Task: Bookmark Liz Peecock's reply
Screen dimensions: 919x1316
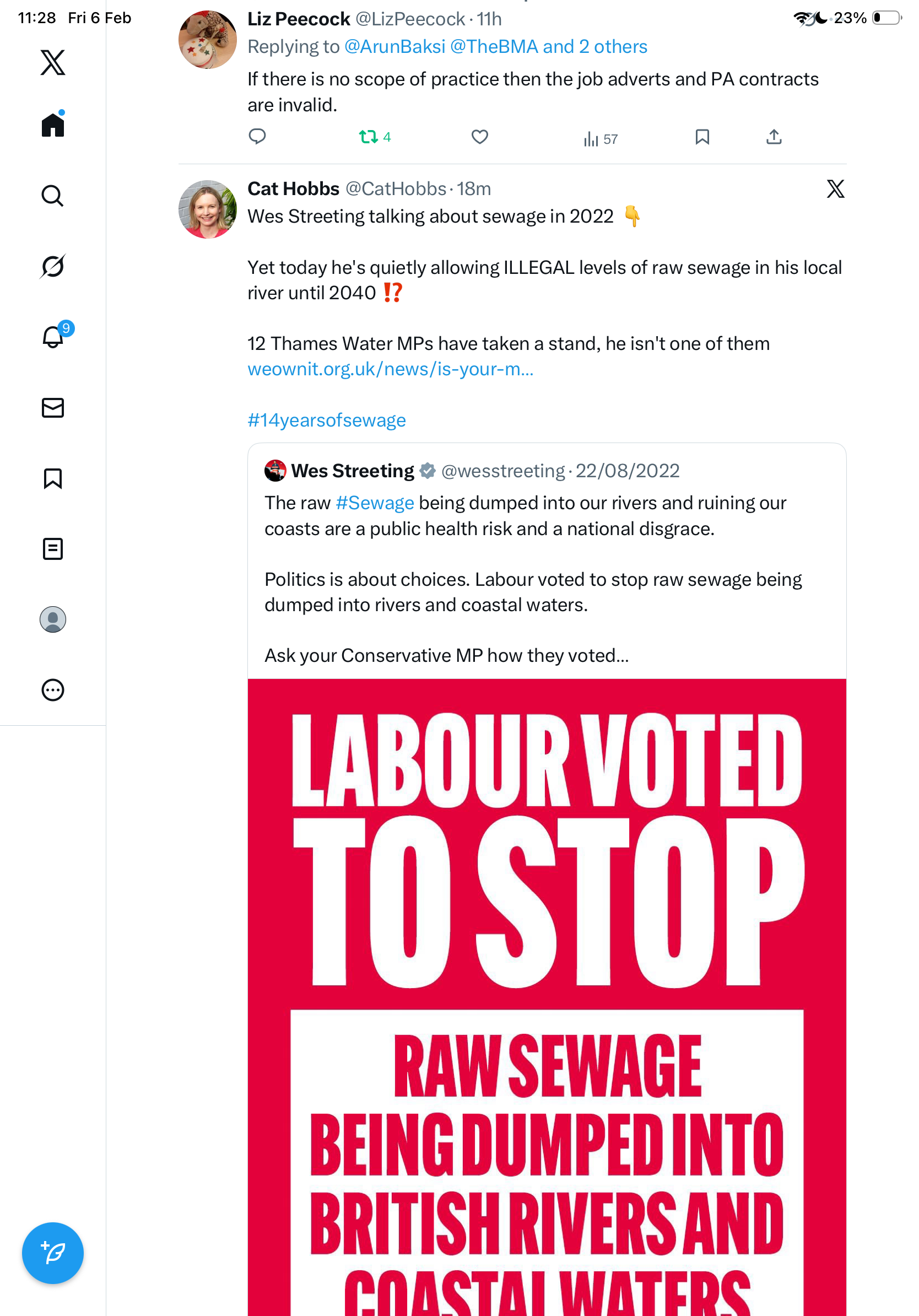Action: (702, 137)
